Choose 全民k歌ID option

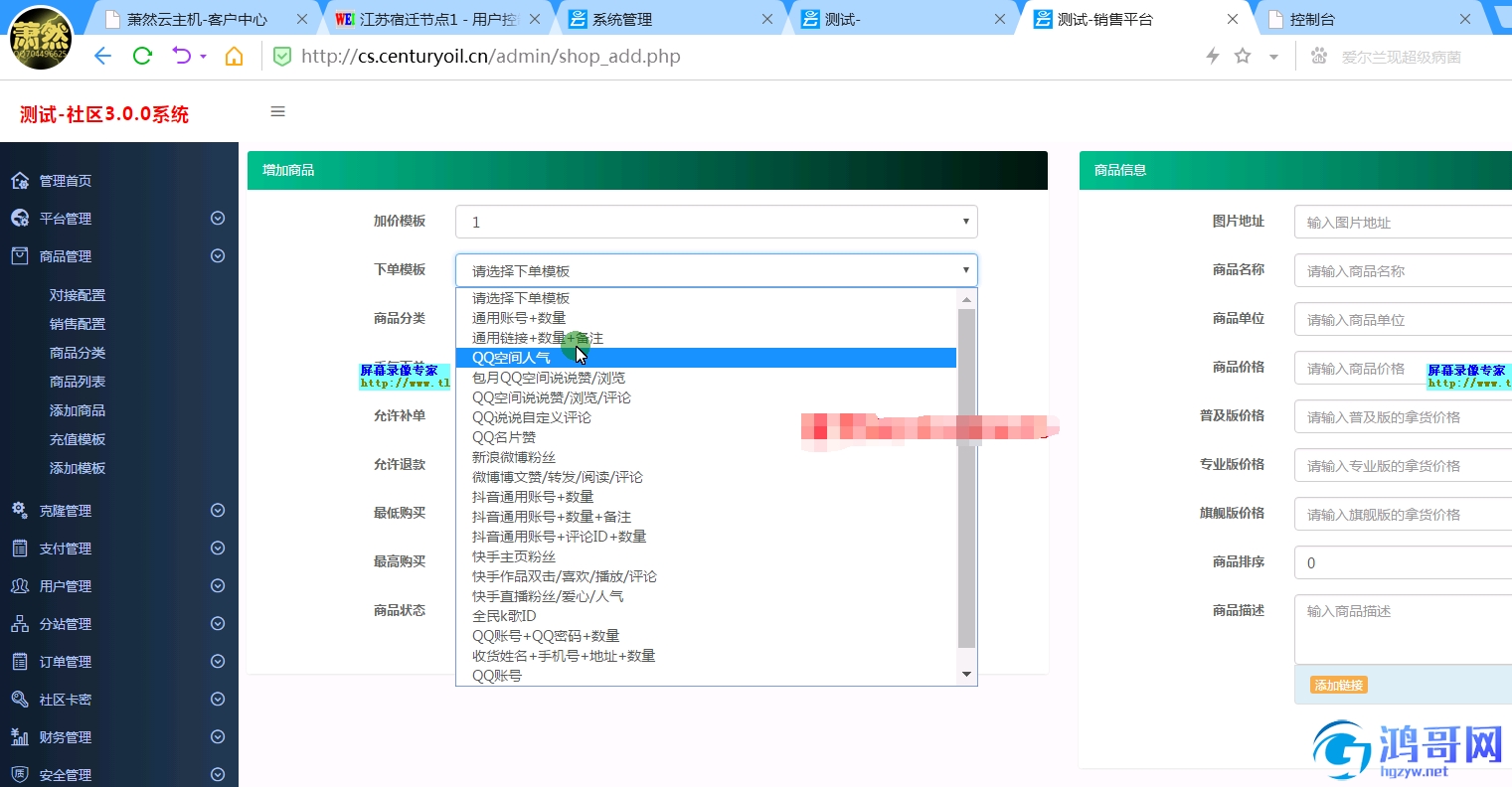point(706,616)
